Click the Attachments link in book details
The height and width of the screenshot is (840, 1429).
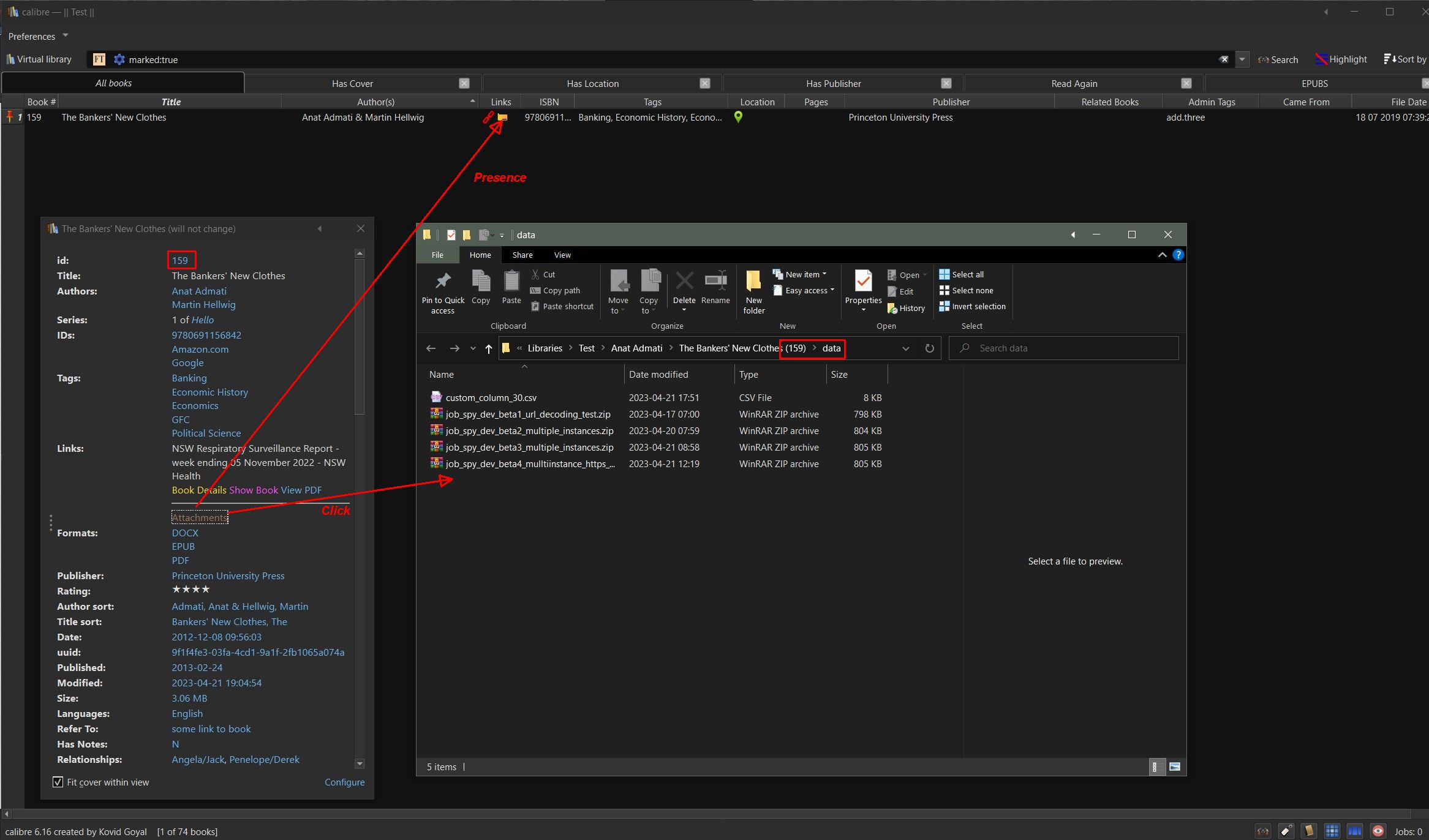[x=200, y=517]
